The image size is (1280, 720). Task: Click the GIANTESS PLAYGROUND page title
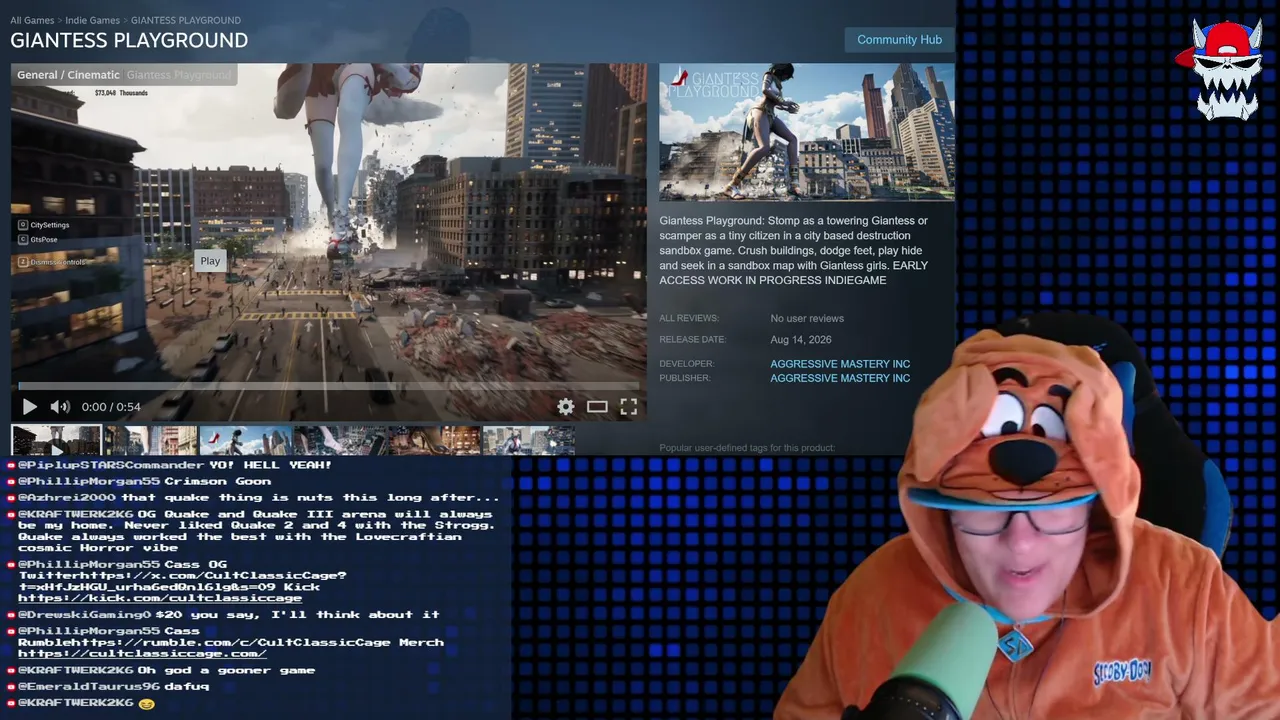(129, 41)
